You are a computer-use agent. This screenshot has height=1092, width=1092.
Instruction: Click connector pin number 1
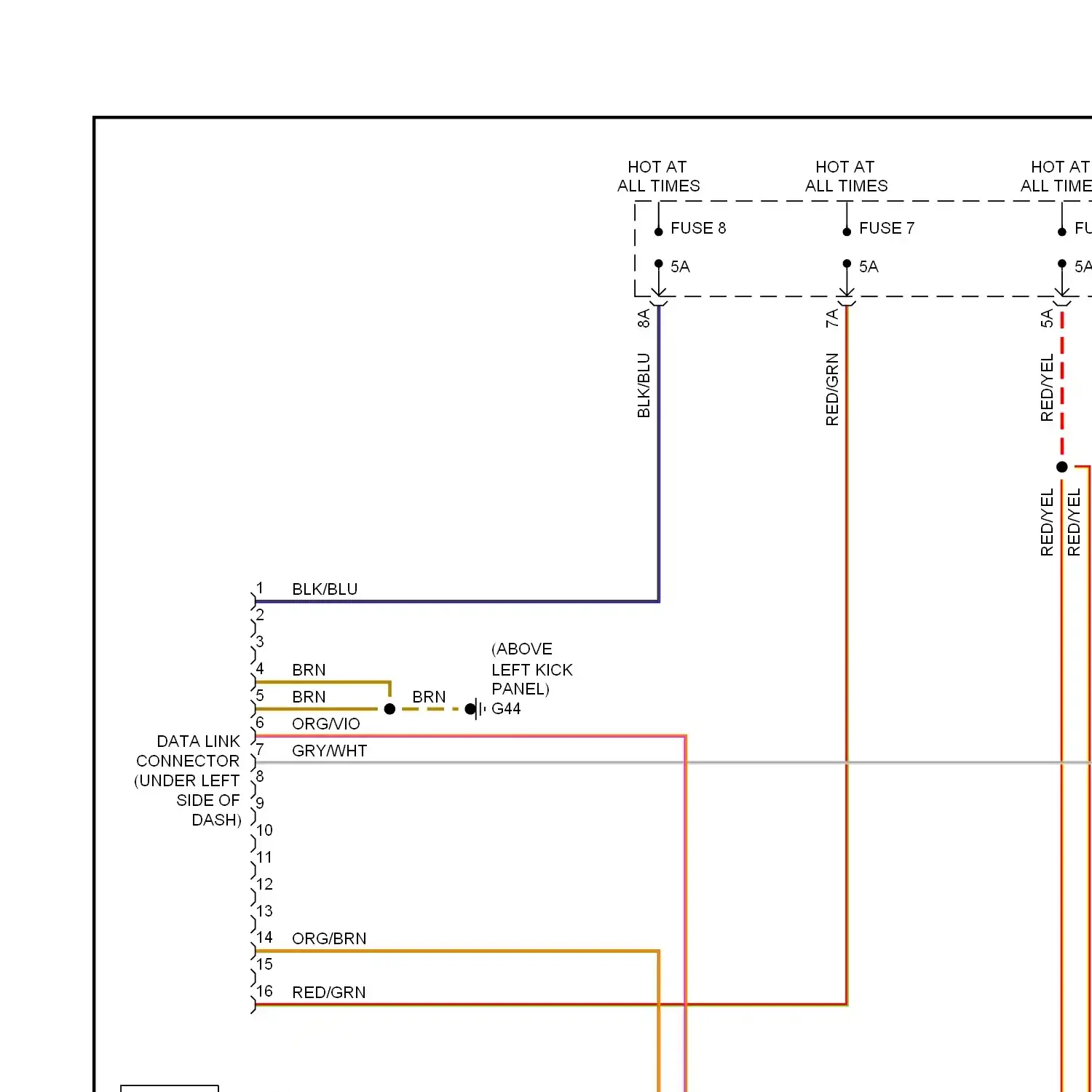260,587
